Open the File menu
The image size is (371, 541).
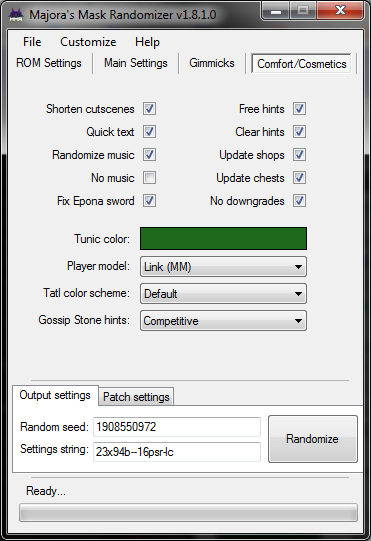32,42
